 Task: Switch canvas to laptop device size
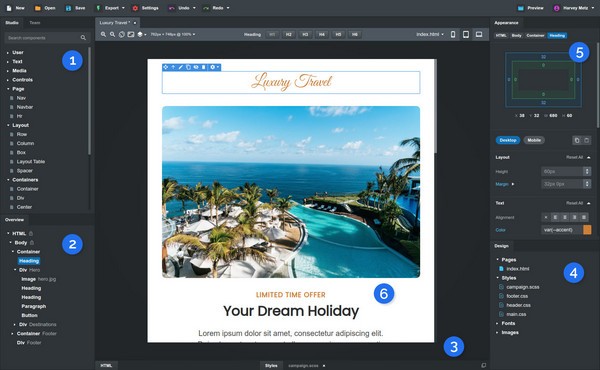[x=479, y=34]
